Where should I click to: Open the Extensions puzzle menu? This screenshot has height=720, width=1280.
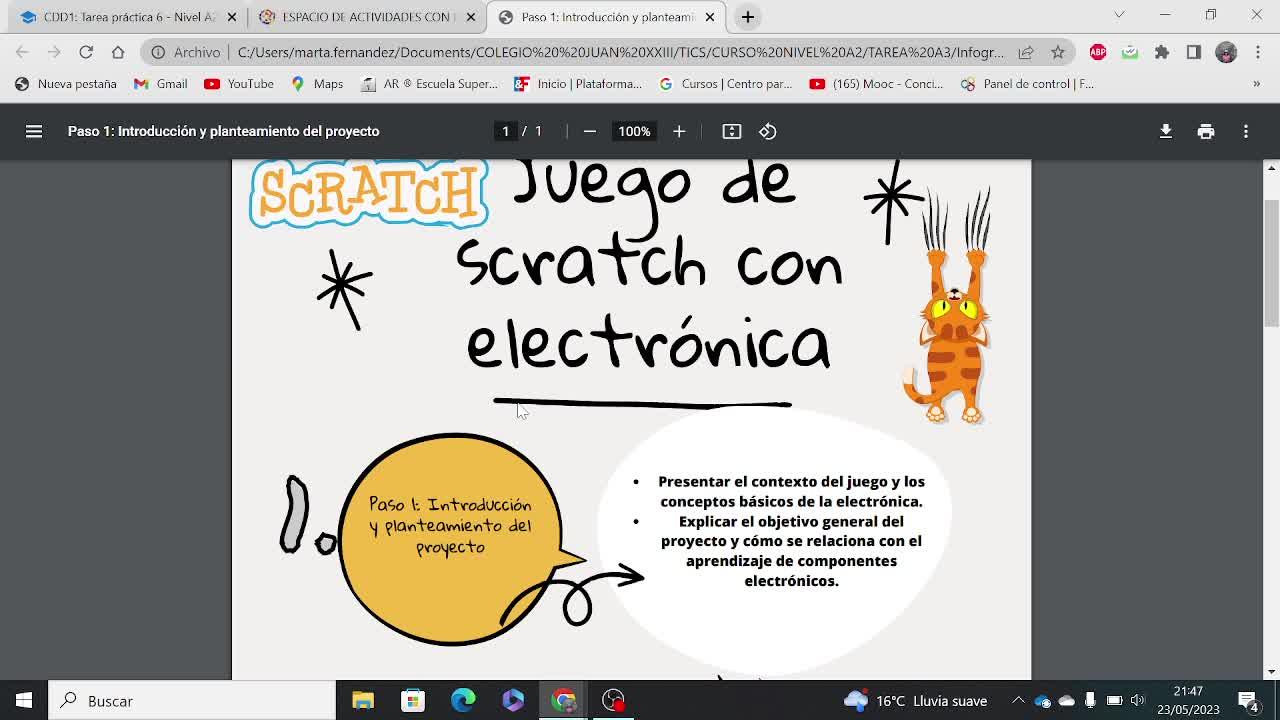[1162, 52]
